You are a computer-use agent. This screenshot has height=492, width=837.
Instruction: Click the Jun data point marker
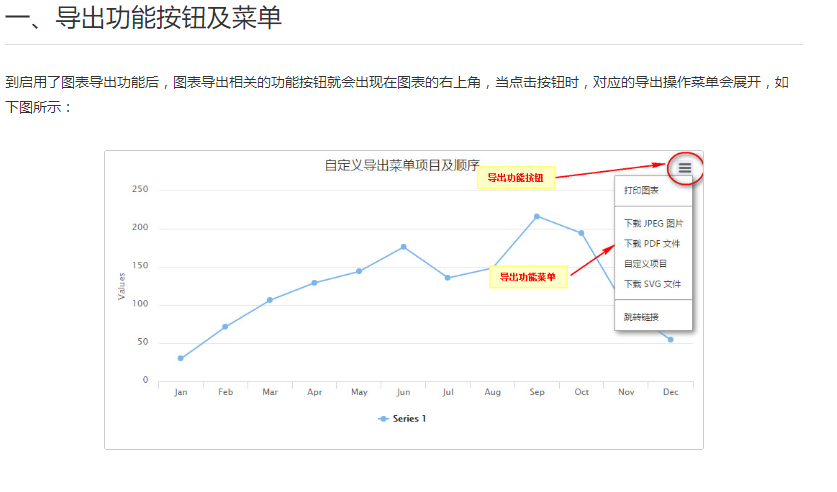point(404,247)
